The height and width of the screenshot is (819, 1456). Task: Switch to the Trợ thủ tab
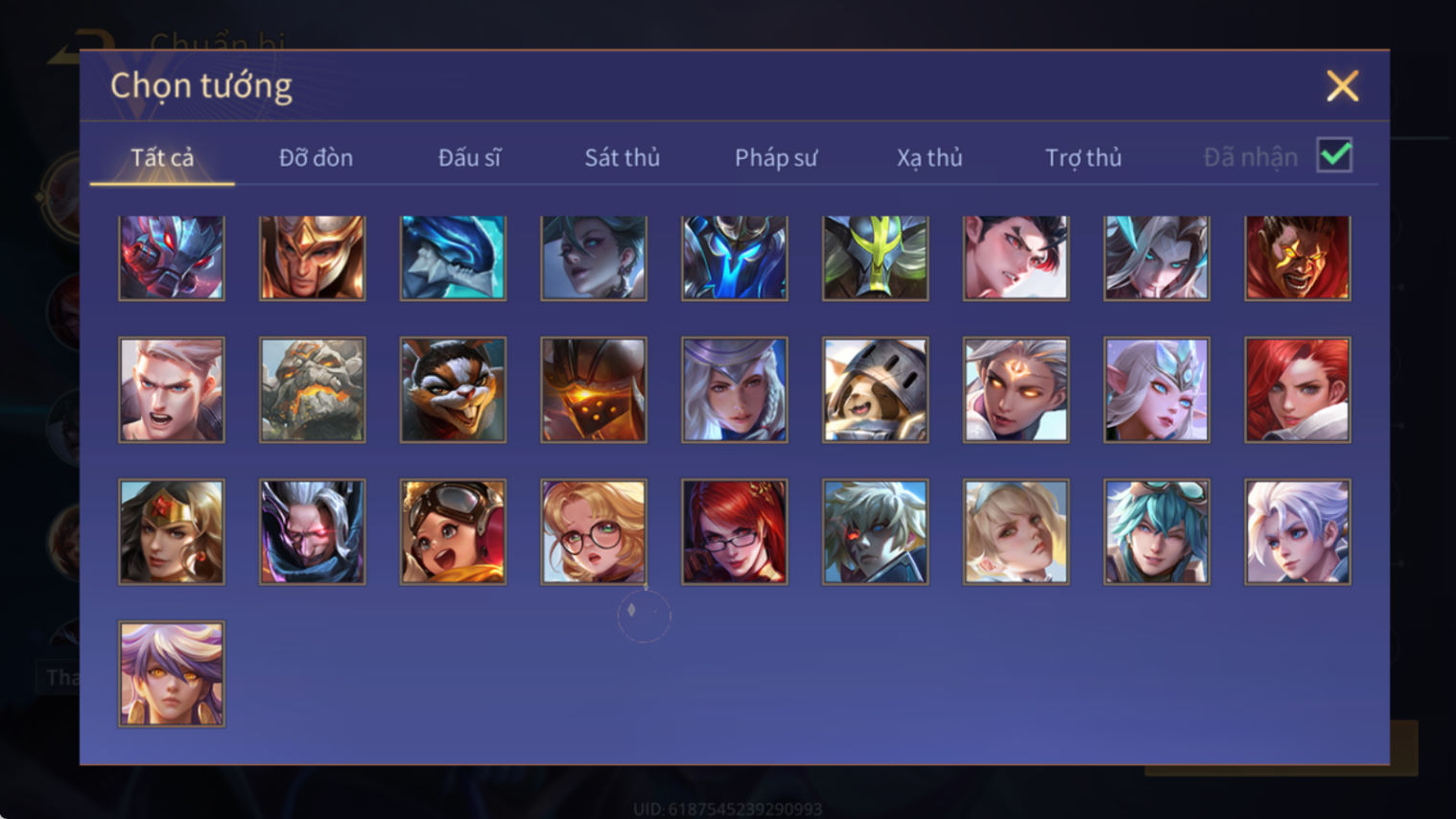tap(1083, 157)
